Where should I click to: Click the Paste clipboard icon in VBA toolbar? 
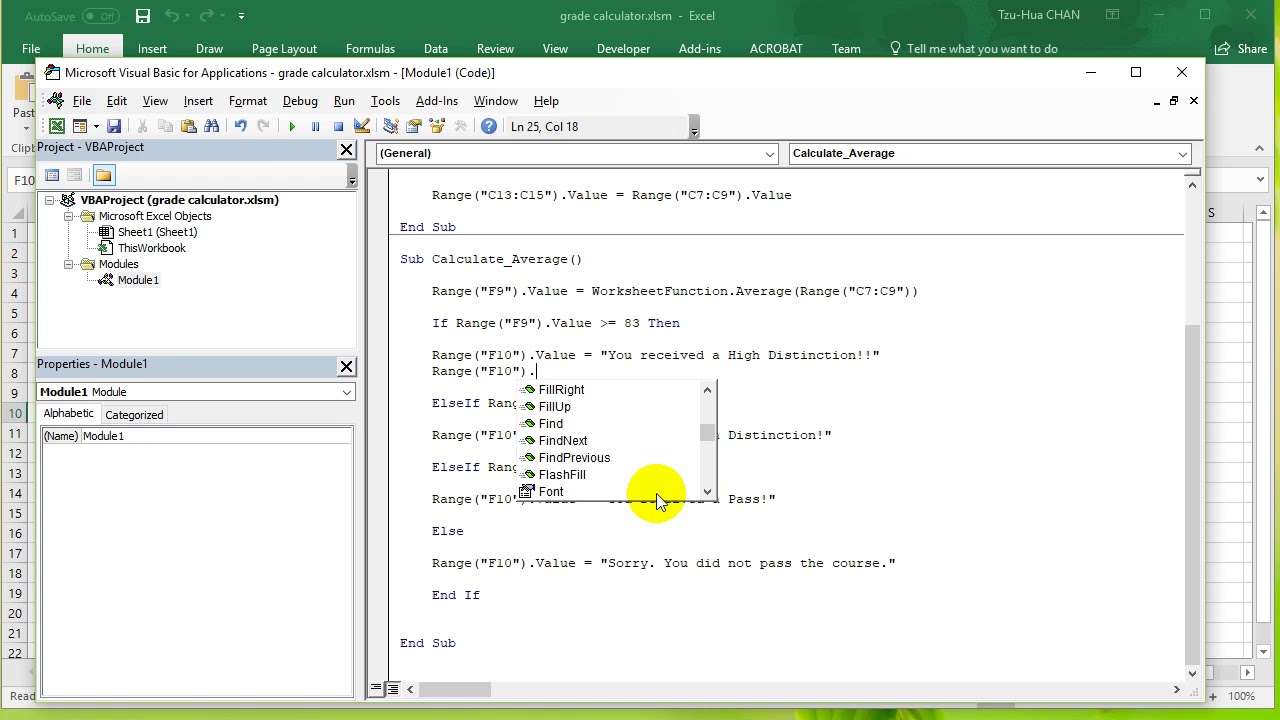(188, 126)
